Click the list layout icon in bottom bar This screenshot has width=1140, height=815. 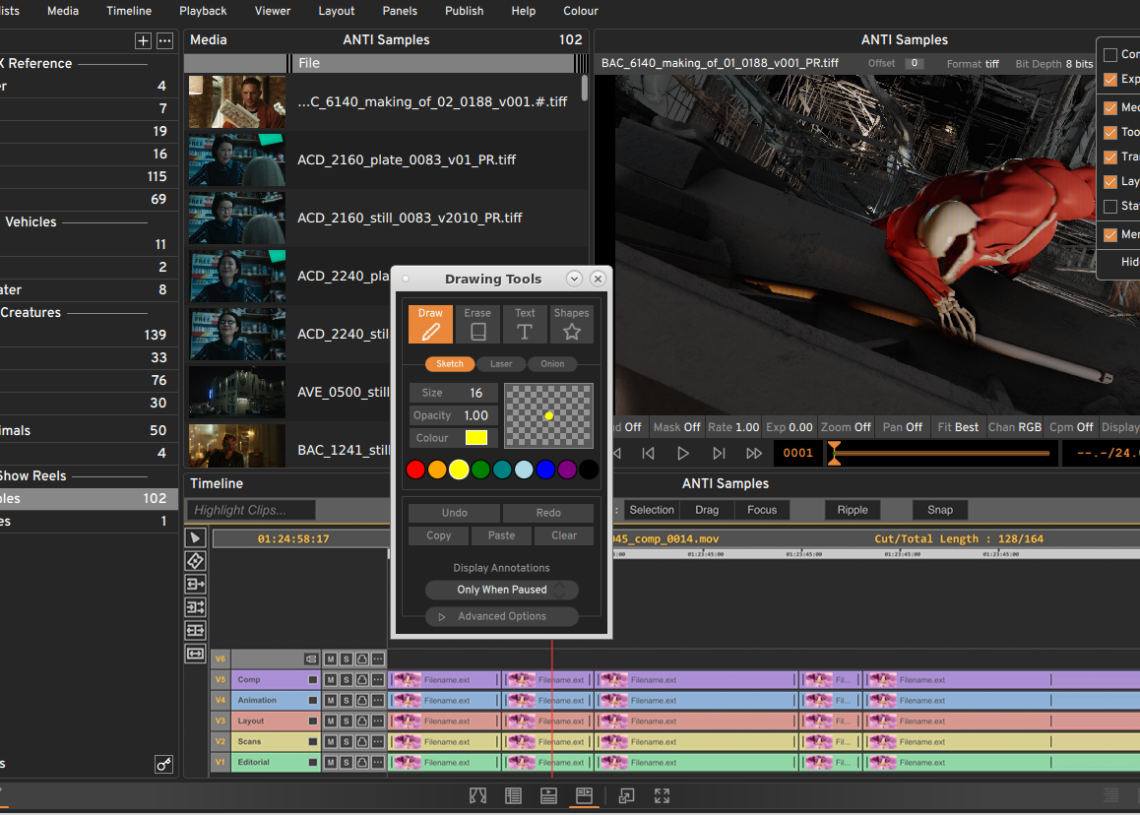(x=513, y=796)
